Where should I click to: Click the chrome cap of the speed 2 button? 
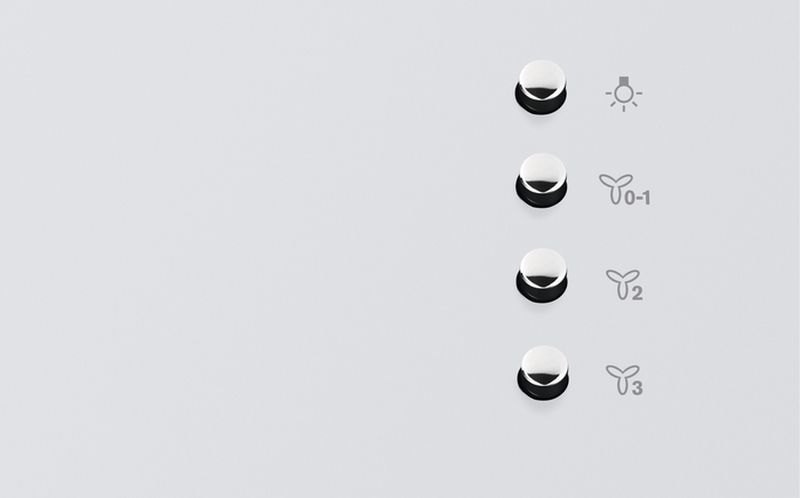tap(542, 266)
